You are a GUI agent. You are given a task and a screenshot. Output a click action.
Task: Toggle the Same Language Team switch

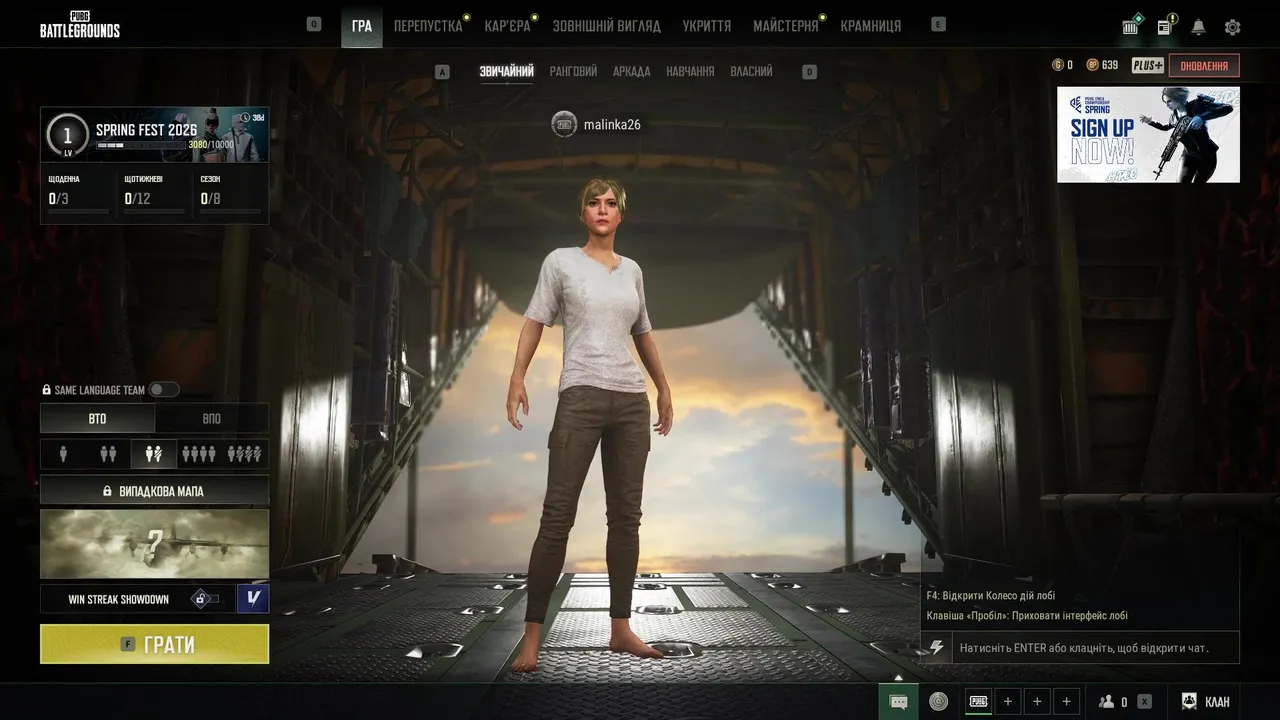tap(164, 390)
